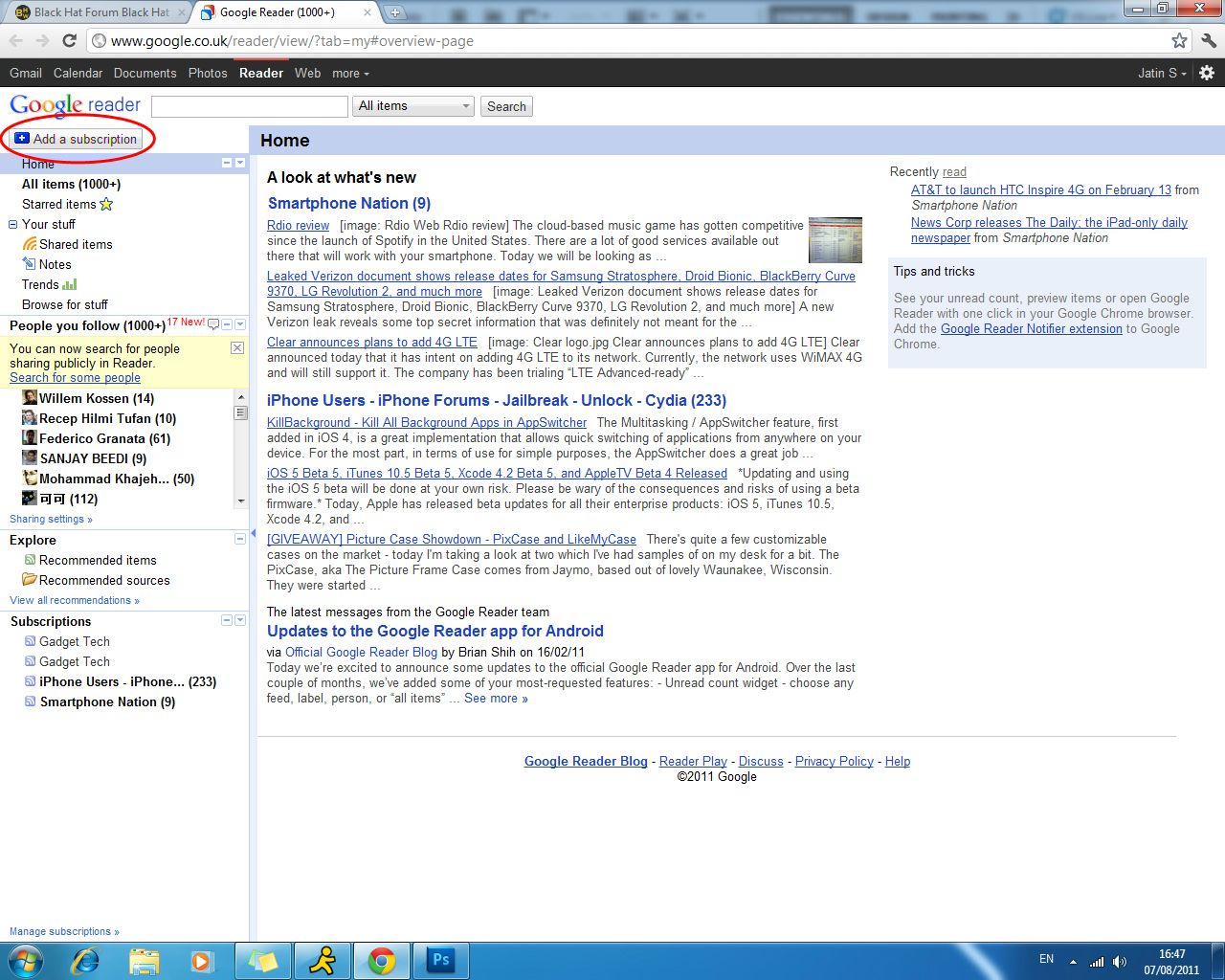
Task: Open Windows Explorer from the taskbar
Action: 145,960
